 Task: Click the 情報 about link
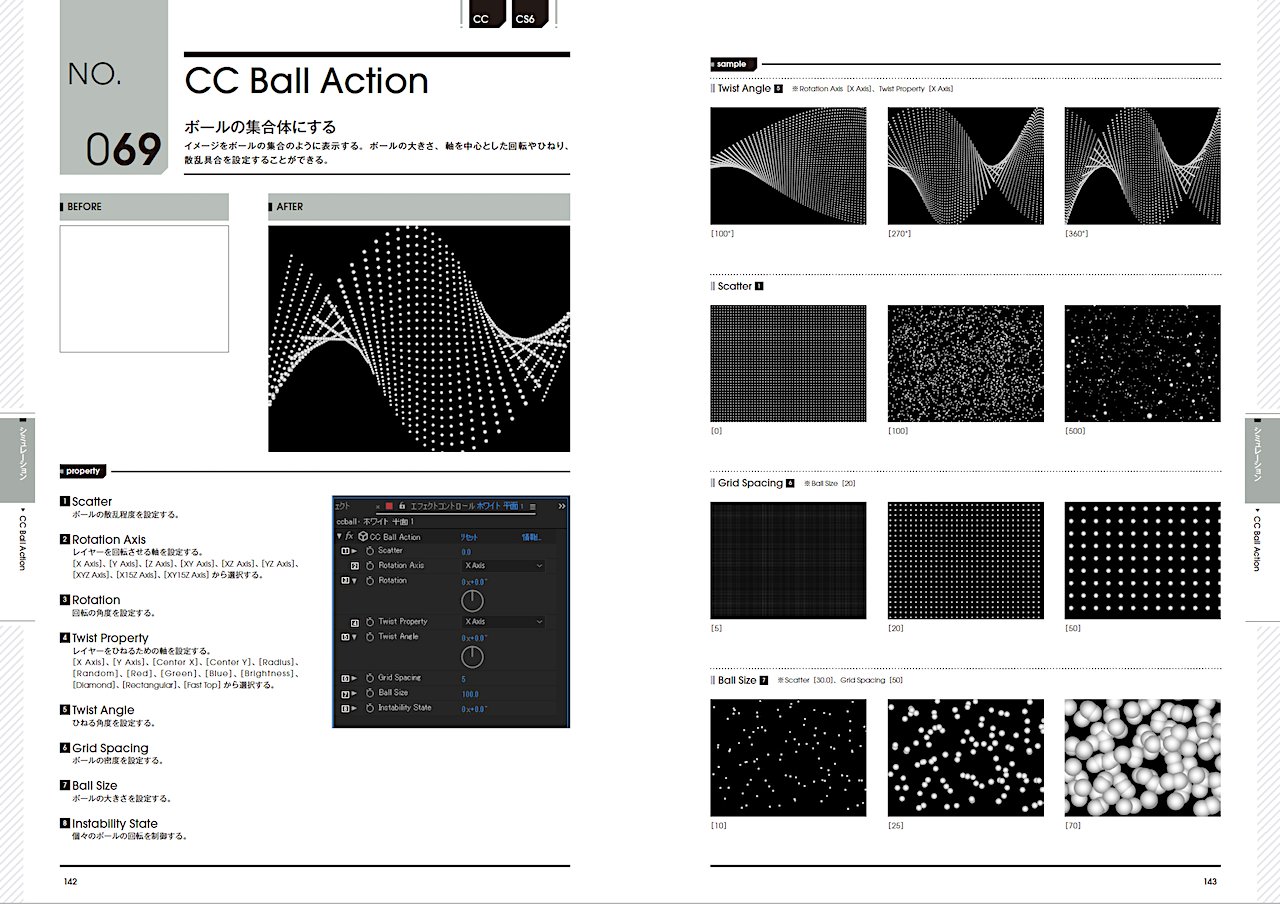(530, 537)
